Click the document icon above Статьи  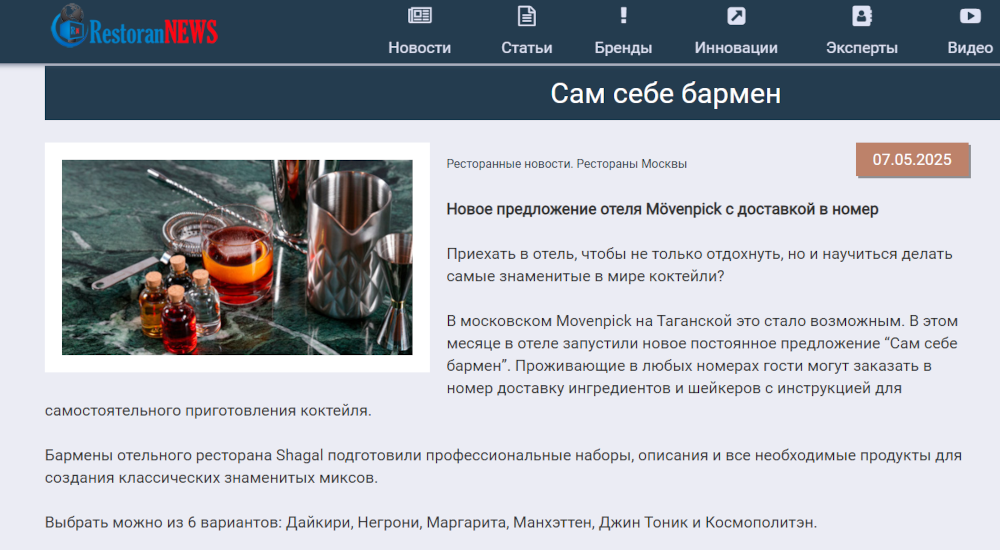pos(526,15)
